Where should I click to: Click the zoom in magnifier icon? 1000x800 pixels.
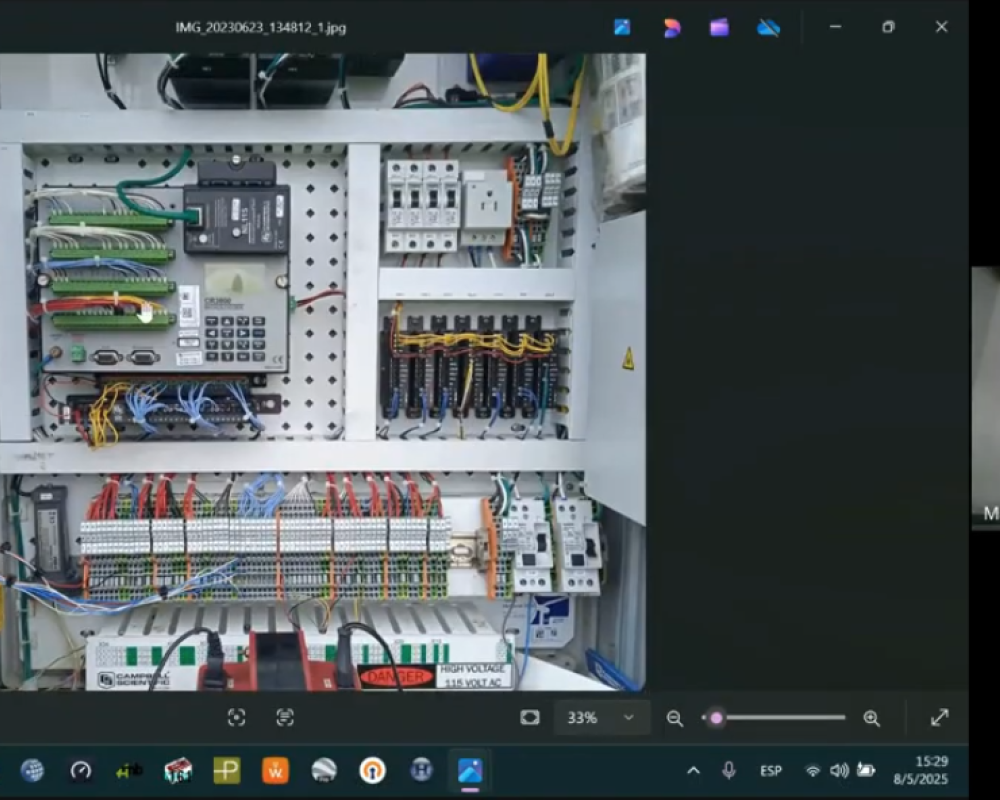tap(871, 718)
